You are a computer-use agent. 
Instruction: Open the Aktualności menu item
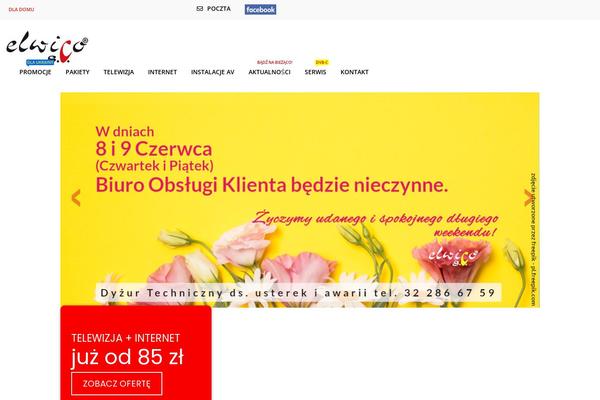point(269,72)
